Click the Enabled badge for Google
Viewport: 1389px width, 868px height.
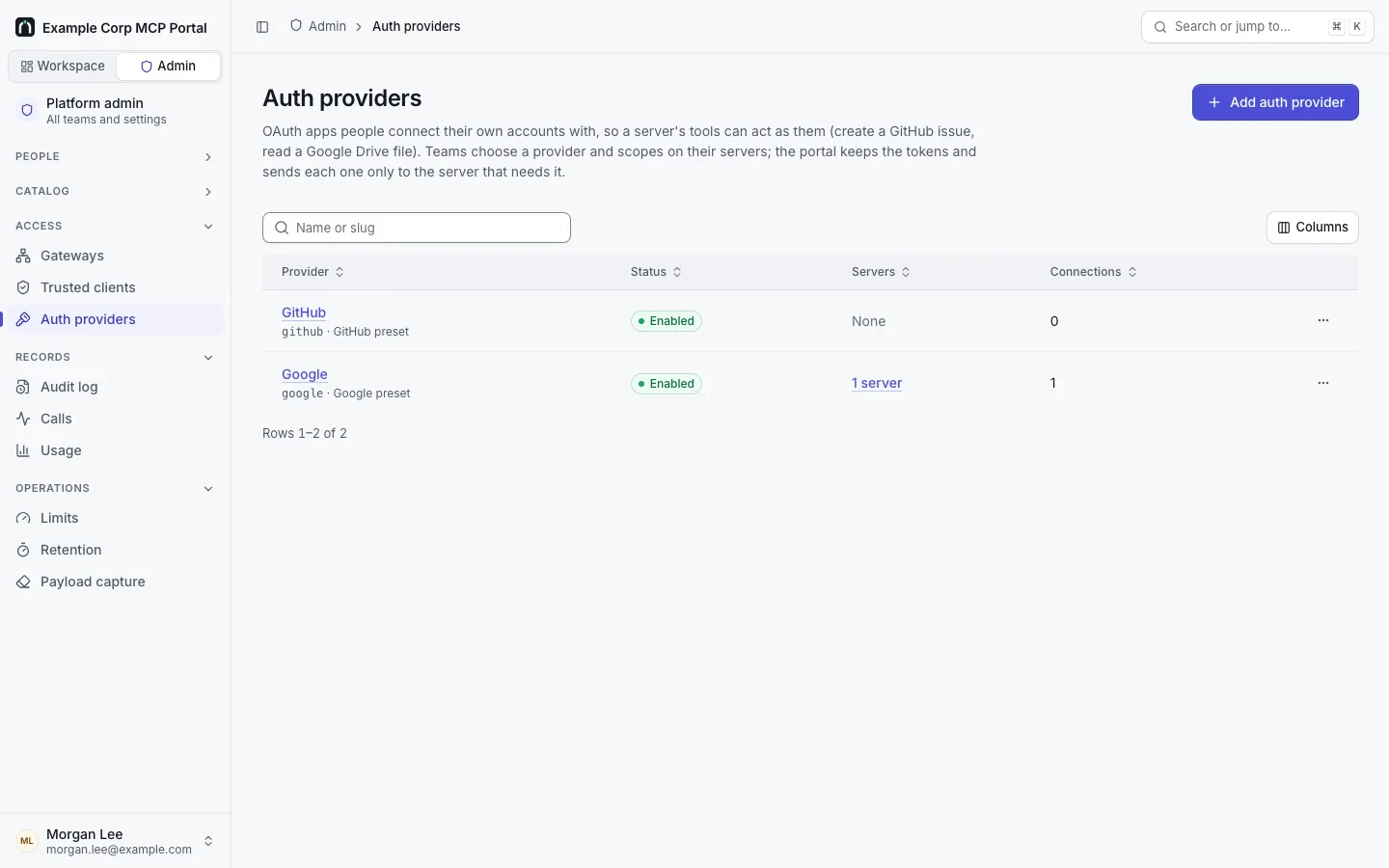pos(667,384)
